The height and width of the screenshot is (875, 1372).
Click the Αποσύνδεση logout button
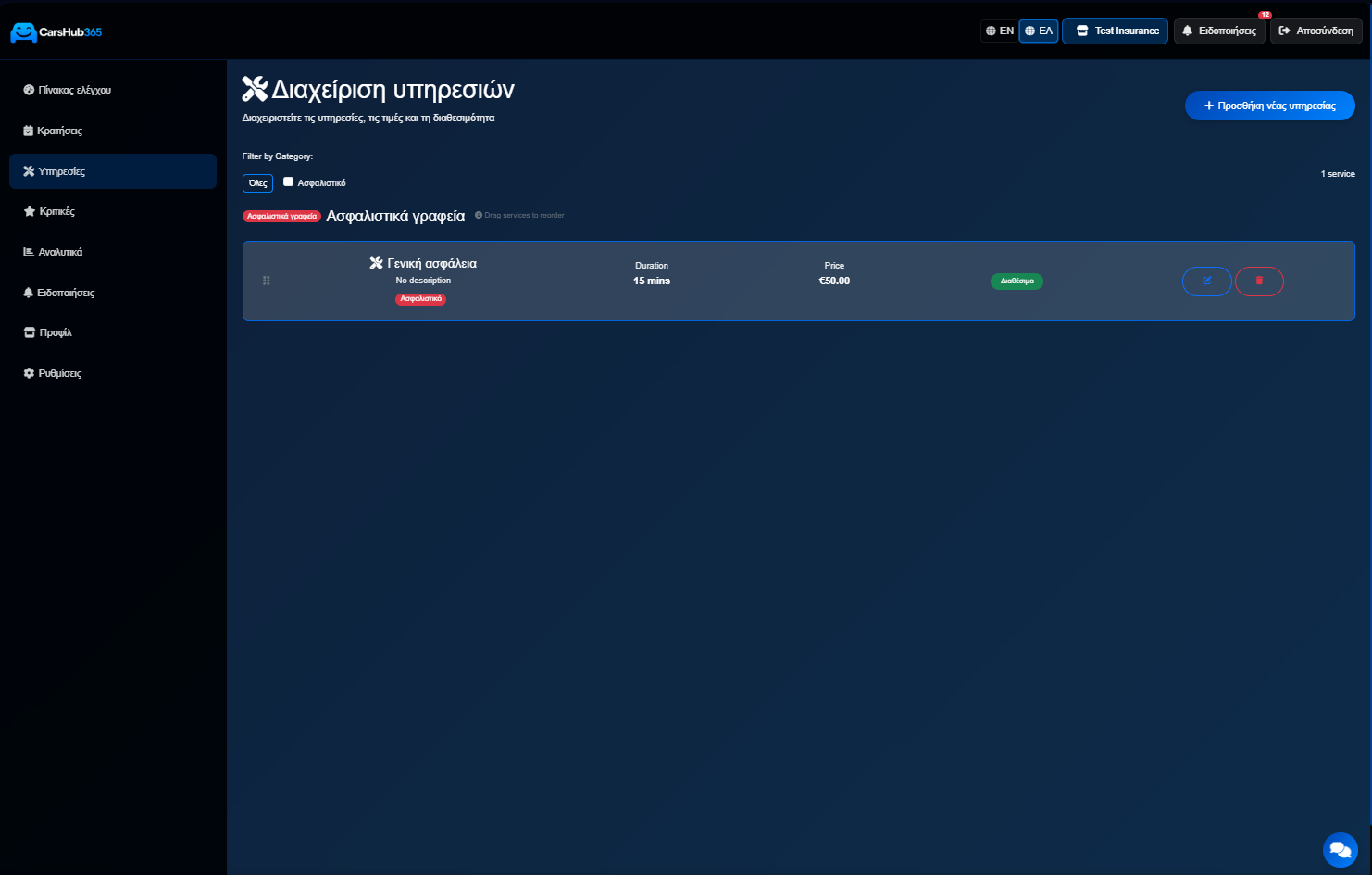1316,31
